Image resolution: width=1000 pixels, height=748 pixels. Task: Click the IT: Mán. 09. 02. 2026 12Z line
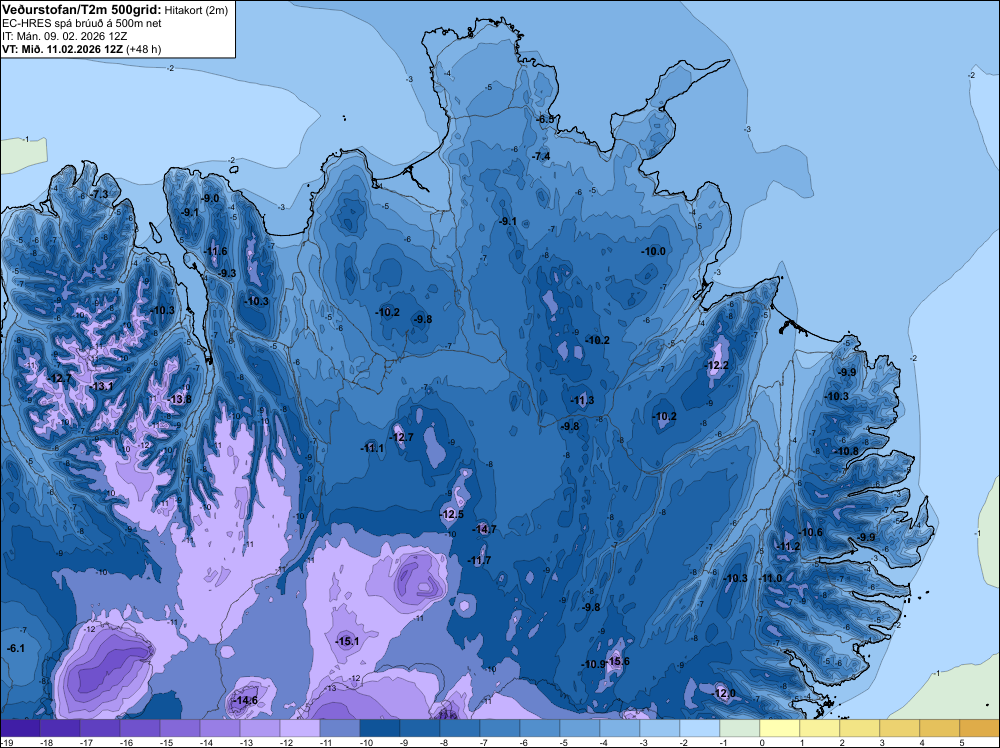[x=64, y=36]
